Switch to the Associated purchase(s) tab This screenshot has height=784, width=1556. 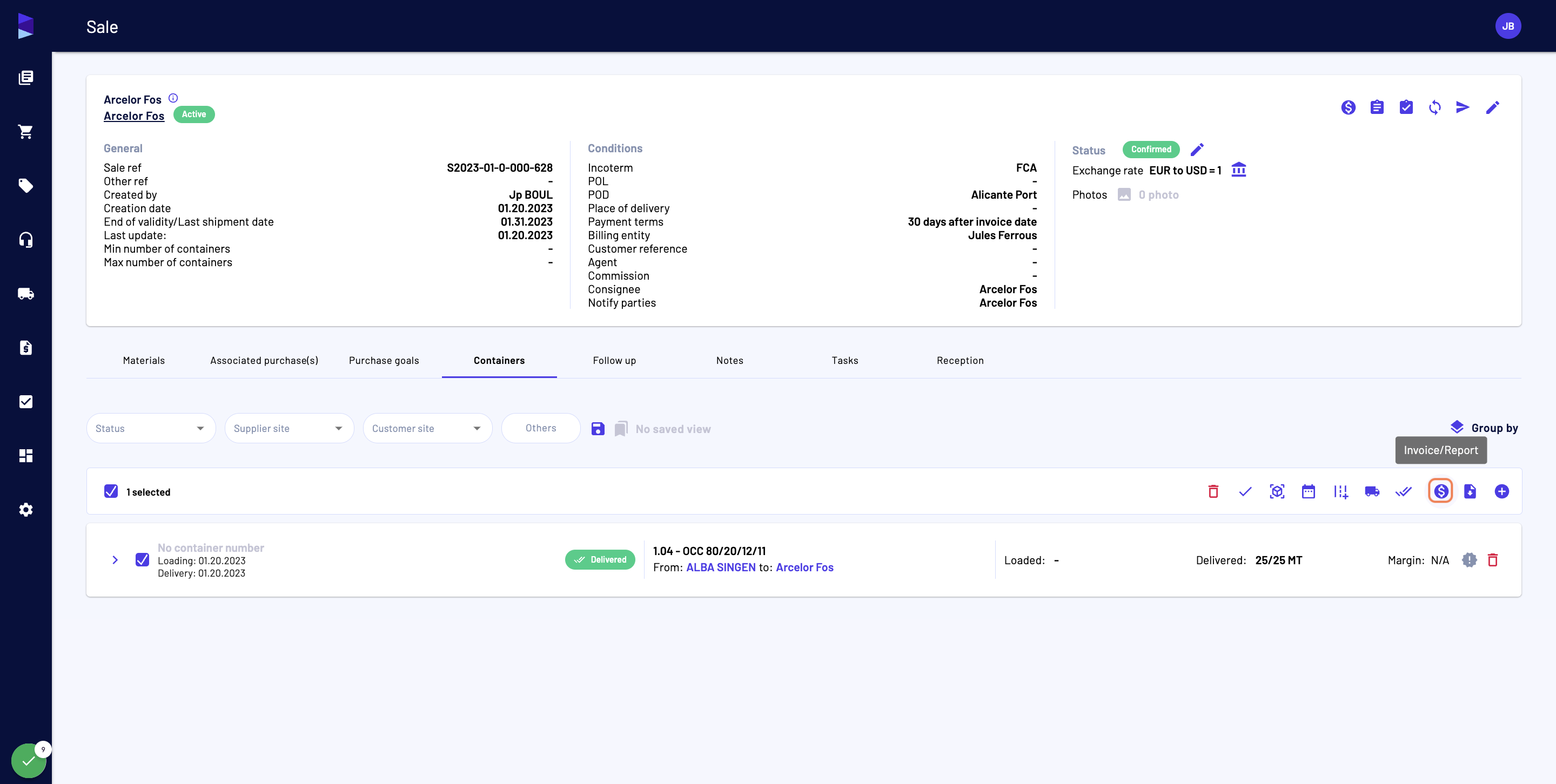264,360
